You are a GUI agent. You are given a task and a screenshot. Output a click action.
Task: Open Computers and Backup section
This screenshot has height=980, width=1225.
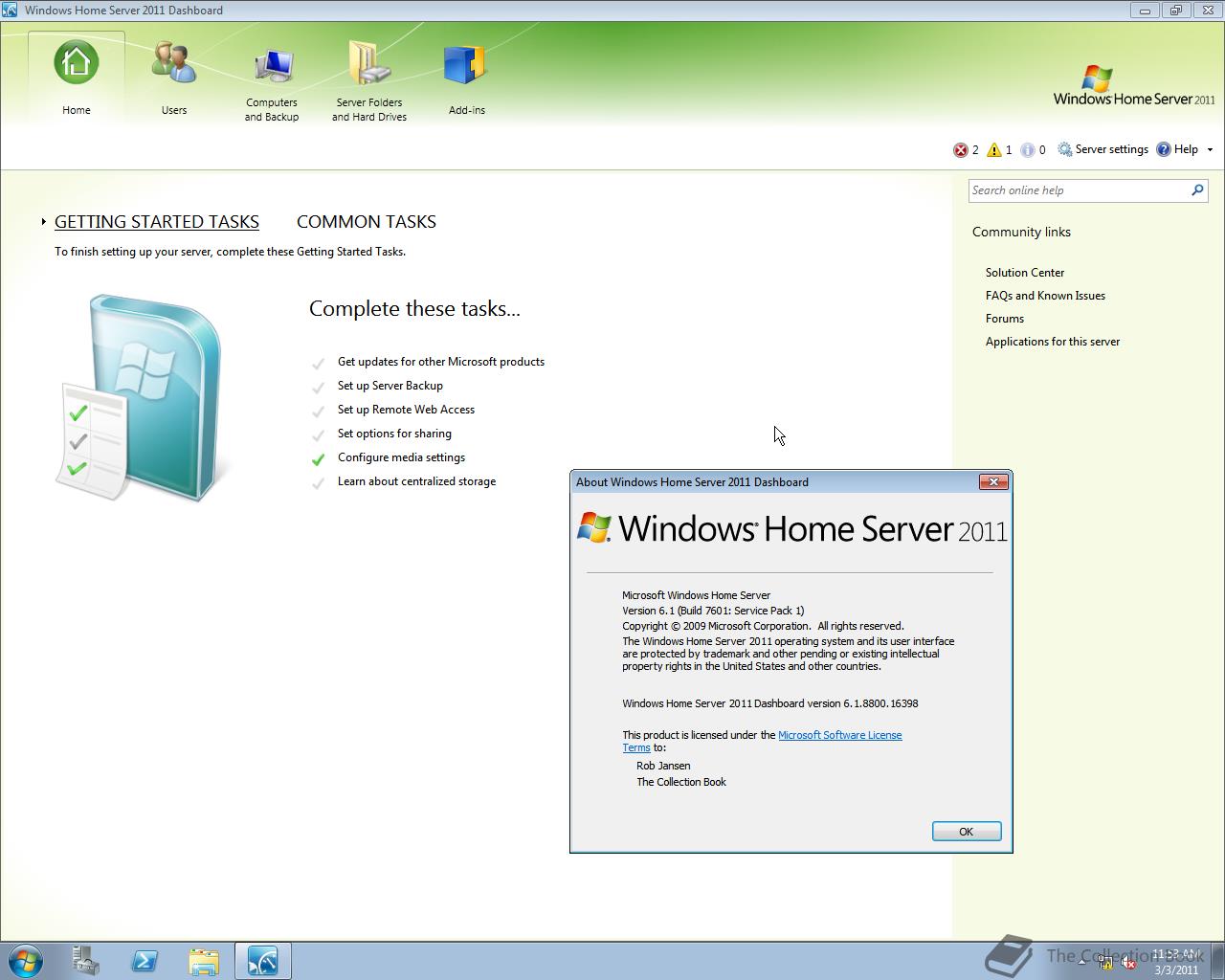click(x=272, y=84)
